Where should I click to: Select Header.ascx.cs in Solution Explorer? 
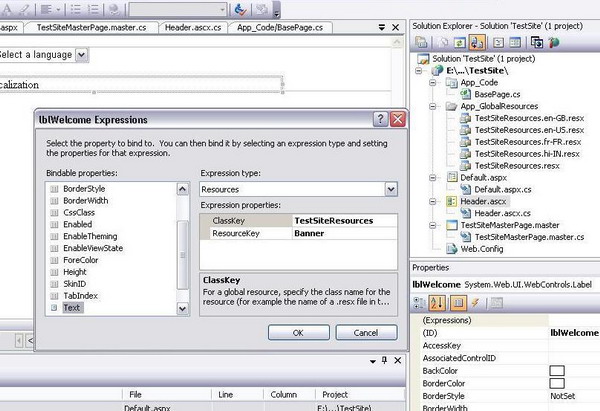click(502, 213)
